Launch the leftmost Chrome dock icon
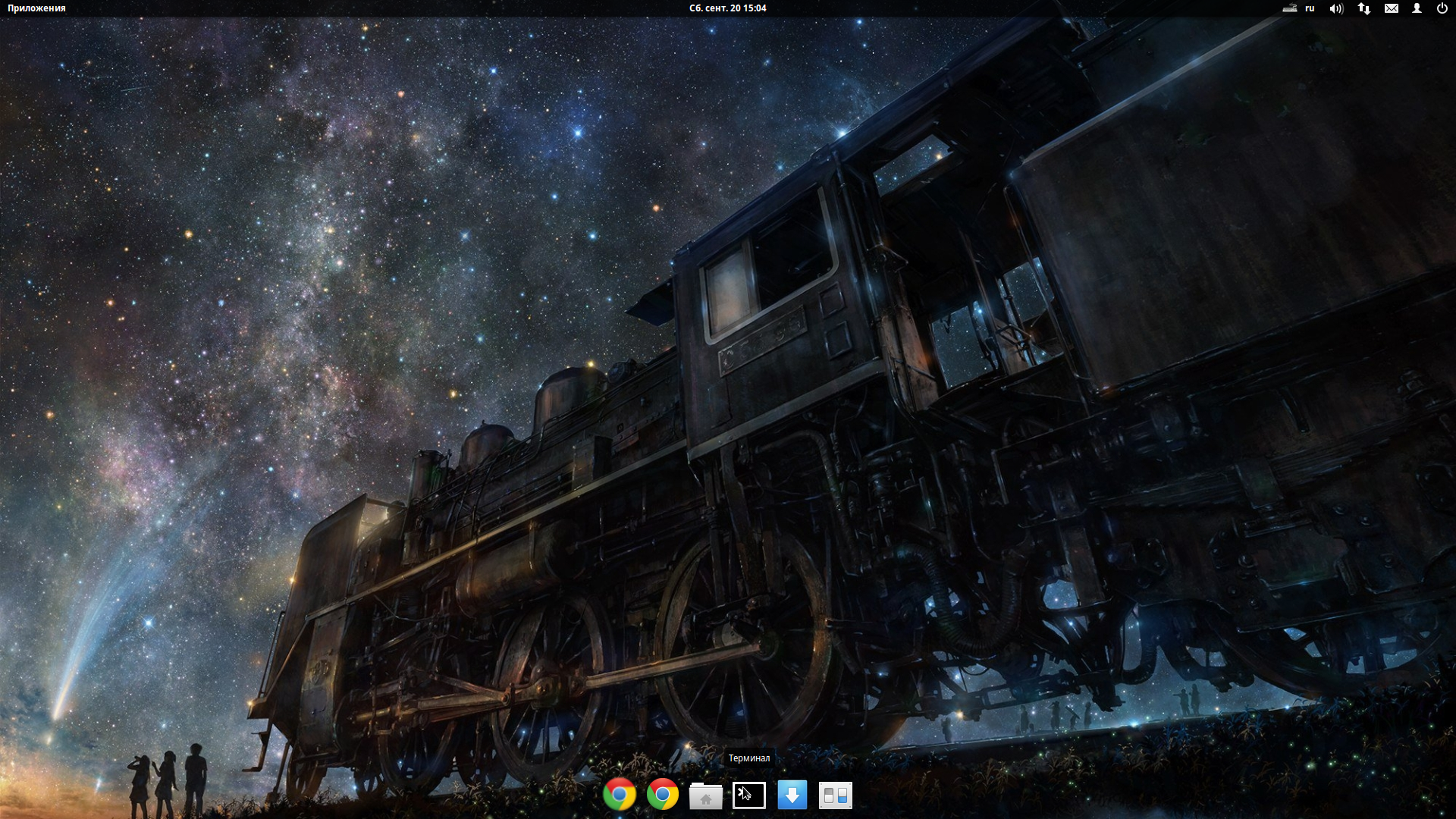 click(620, 795)
